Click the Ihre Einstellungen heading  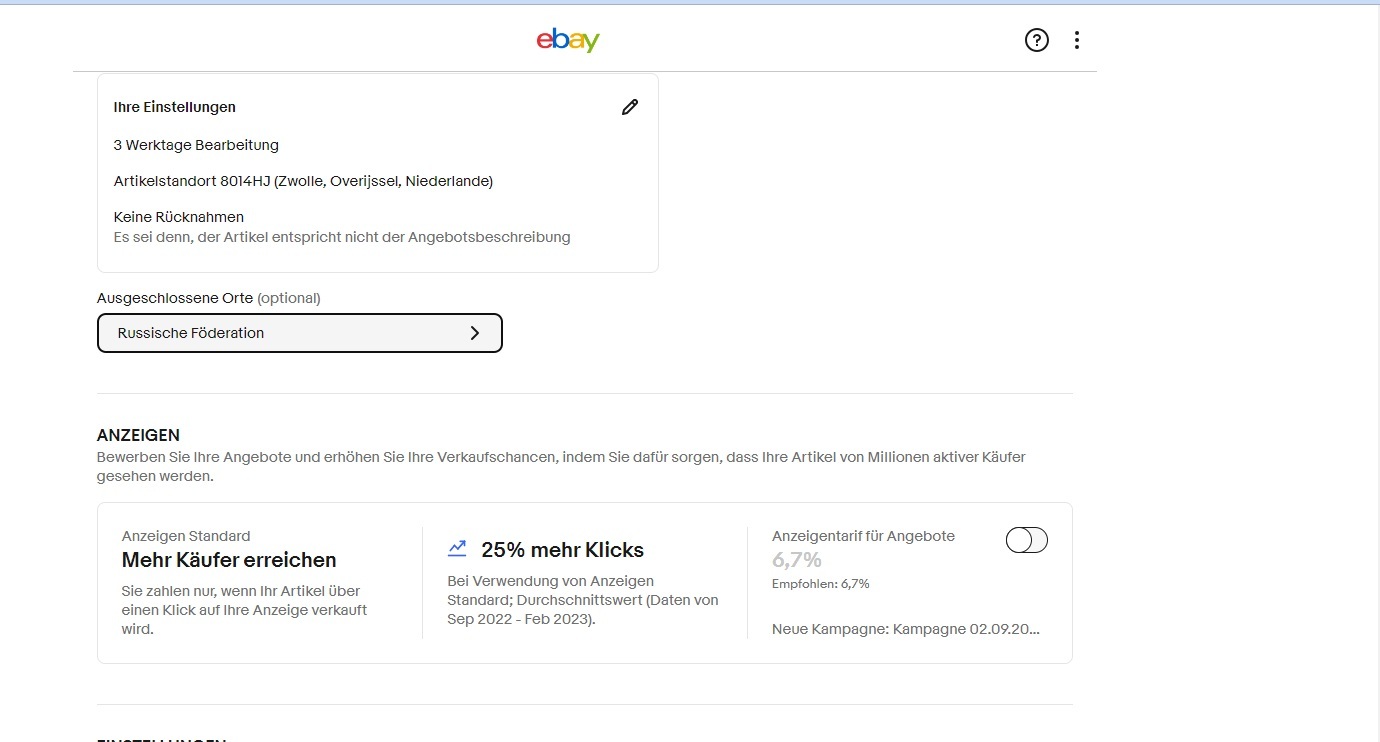175,107
